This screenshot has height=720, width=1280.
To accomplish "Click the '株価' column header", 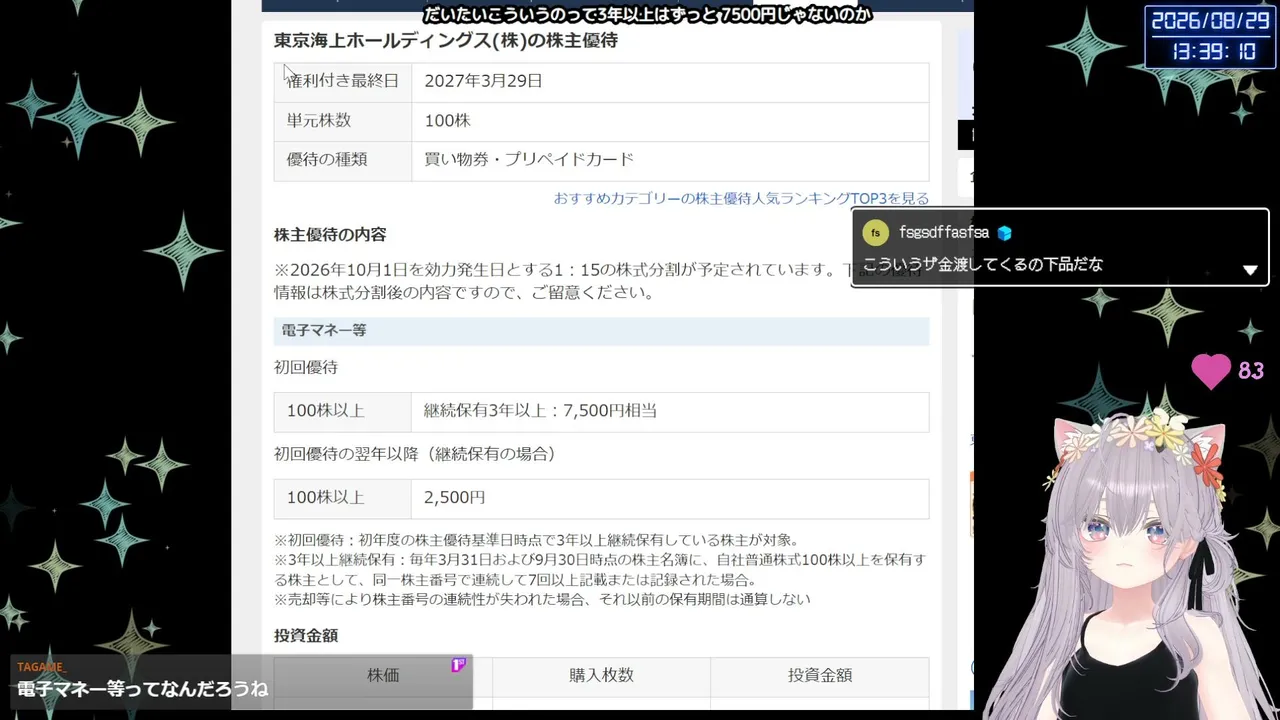I will 383,676.
